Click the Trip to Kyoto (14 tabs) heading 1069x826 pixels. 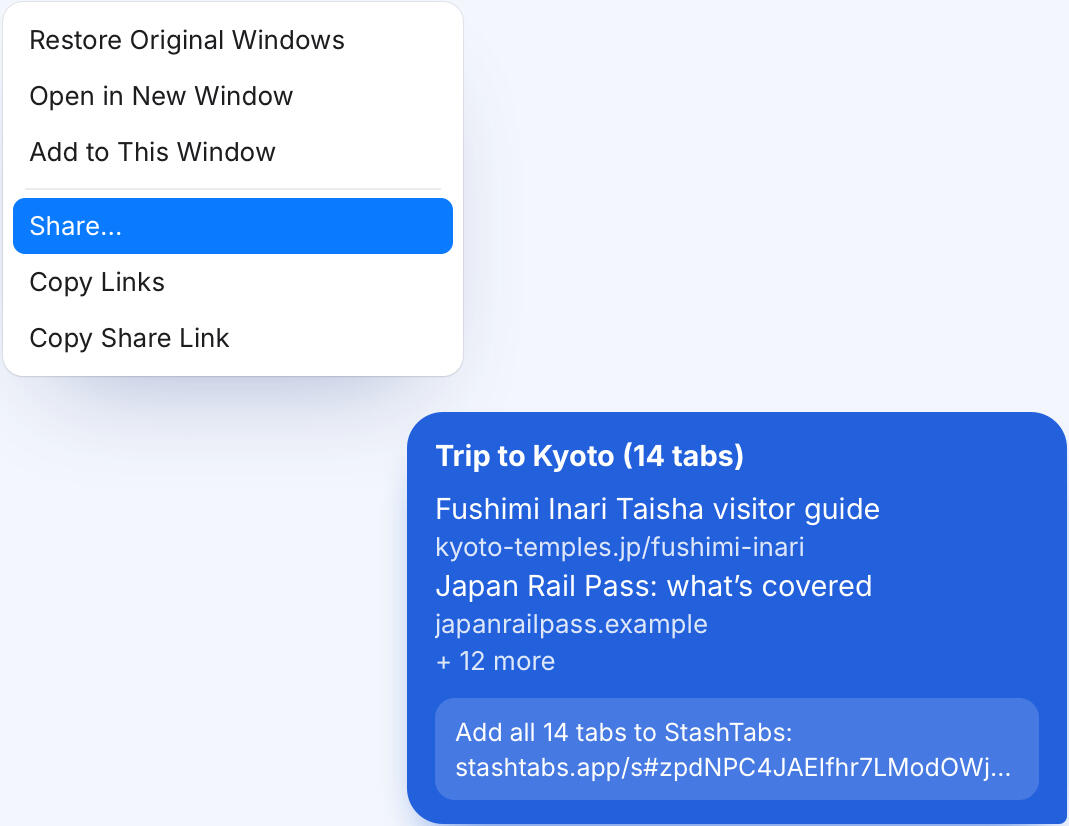point(589,456)
